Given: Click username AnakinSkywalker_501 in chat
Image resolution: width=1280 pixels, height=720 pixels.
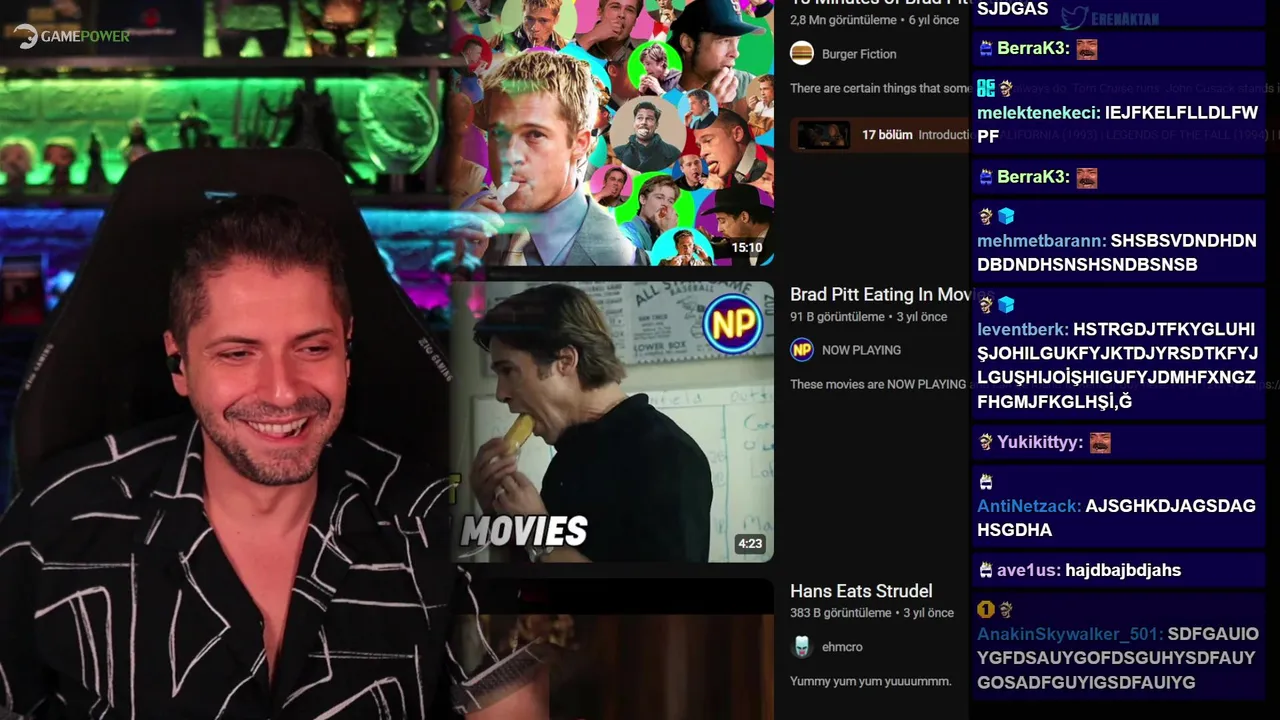Looking at the screenshot, I should click(1069, 634).
